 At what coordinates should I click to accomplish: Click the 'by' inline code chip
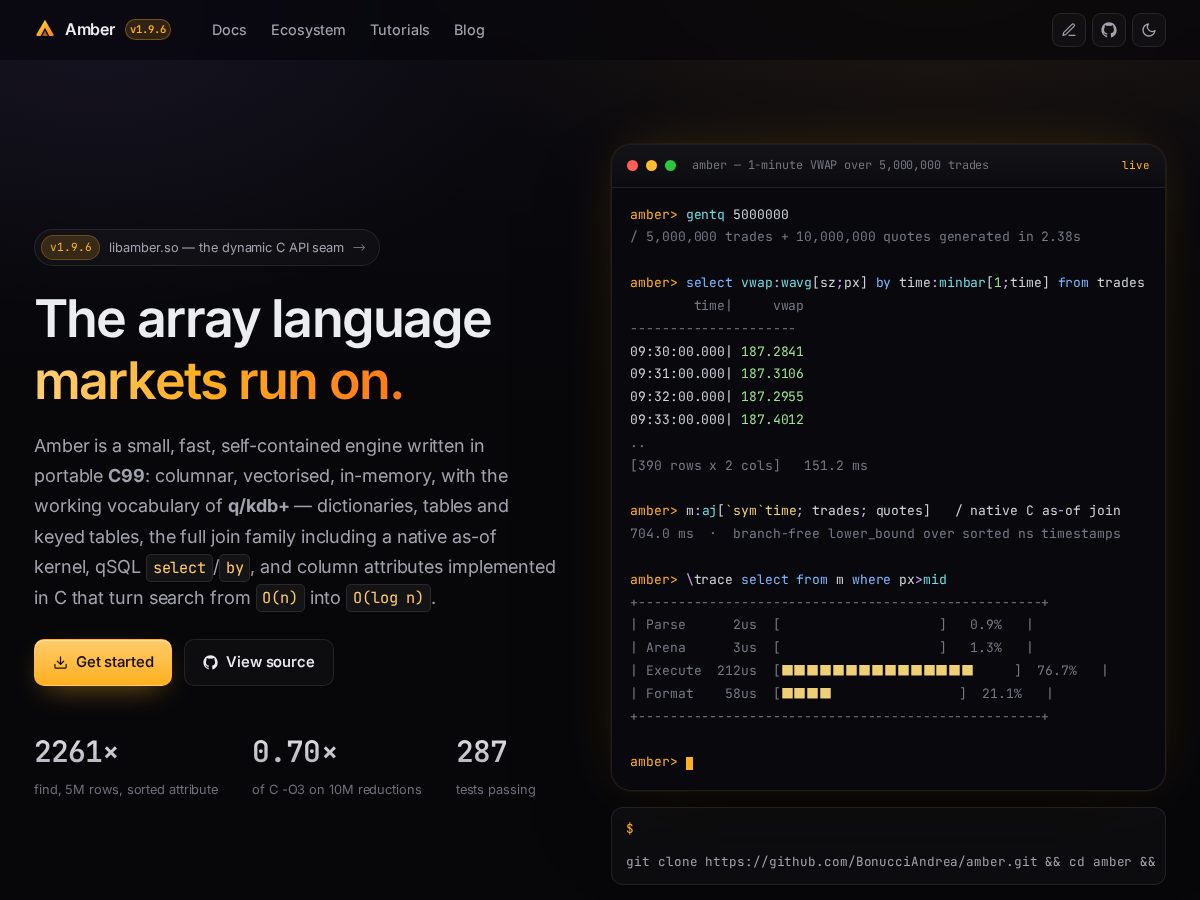[235, 568]
